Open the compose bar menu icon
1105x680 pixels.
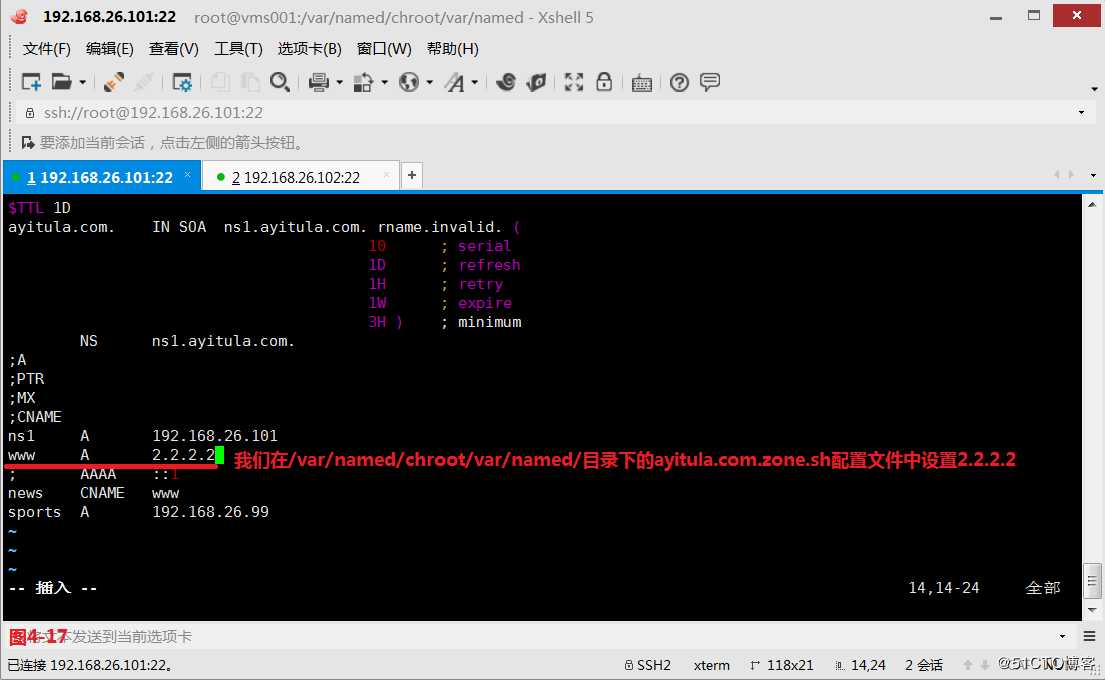click(1089, 636)
